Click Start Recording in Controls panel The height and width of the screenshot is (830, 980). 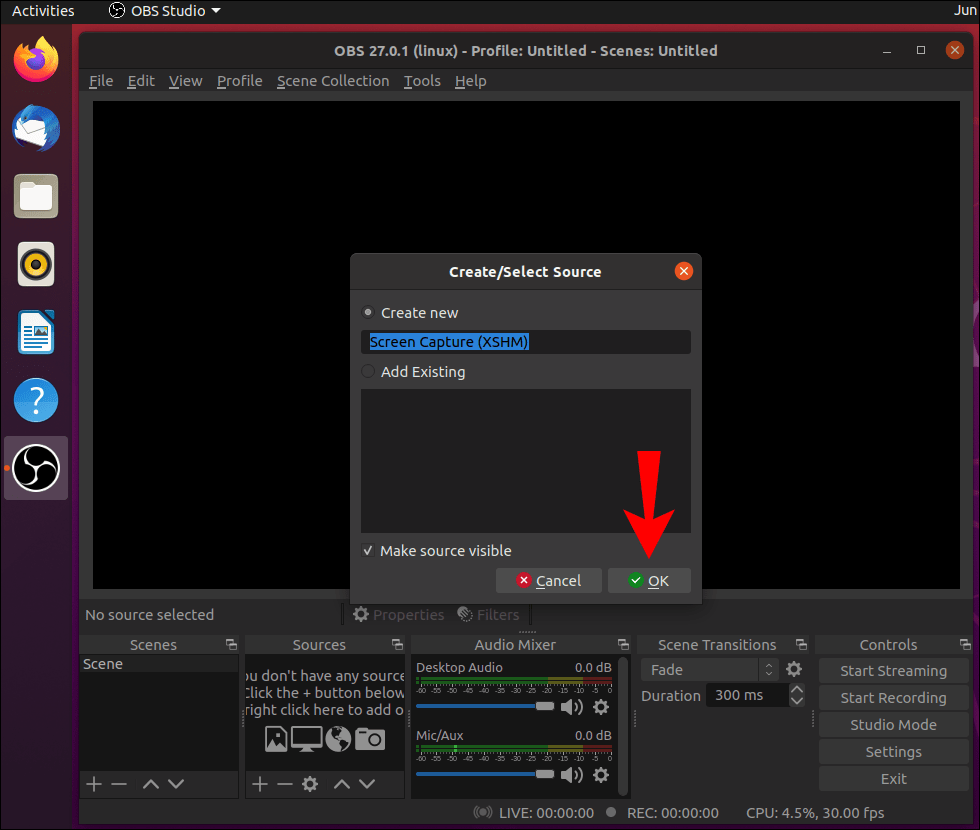tap(893, 697)
